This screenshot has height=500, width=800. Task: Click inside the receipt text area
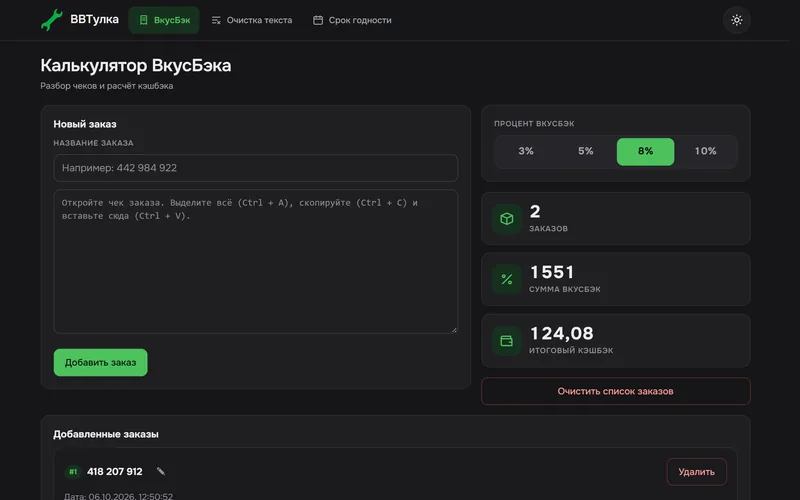tap(256, 262)
